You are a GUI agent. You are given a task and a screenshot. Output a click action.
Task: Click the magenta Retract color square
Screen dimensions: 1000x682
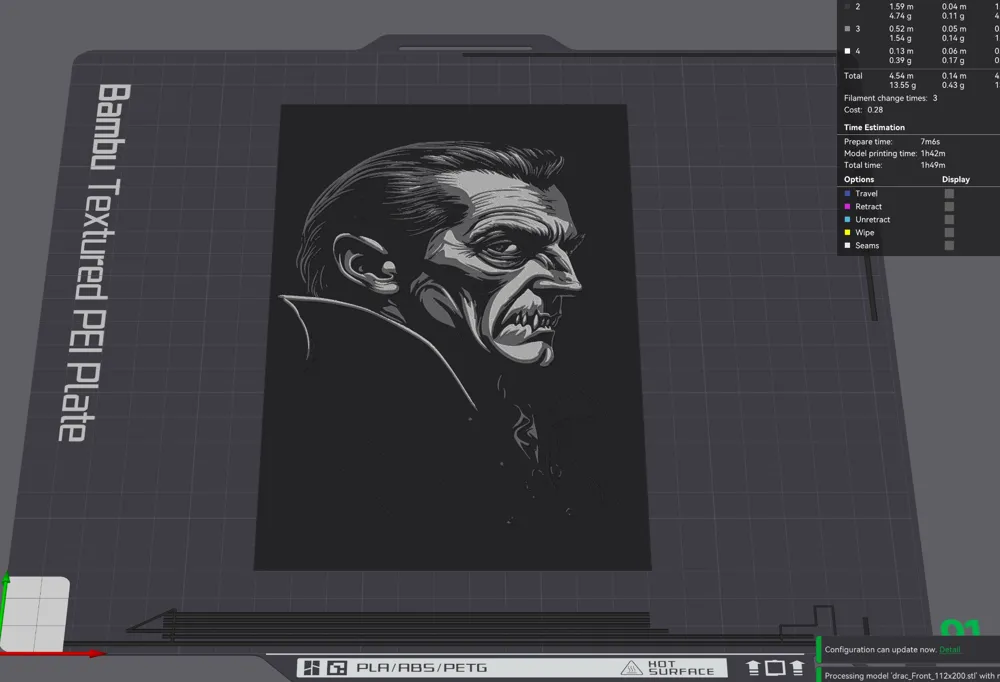[x=848, y=207]
